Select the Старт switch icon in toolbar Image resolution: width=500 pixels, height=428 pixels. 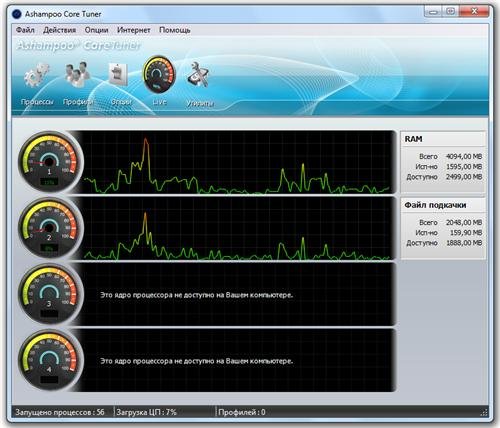click(x=118, y=74)
